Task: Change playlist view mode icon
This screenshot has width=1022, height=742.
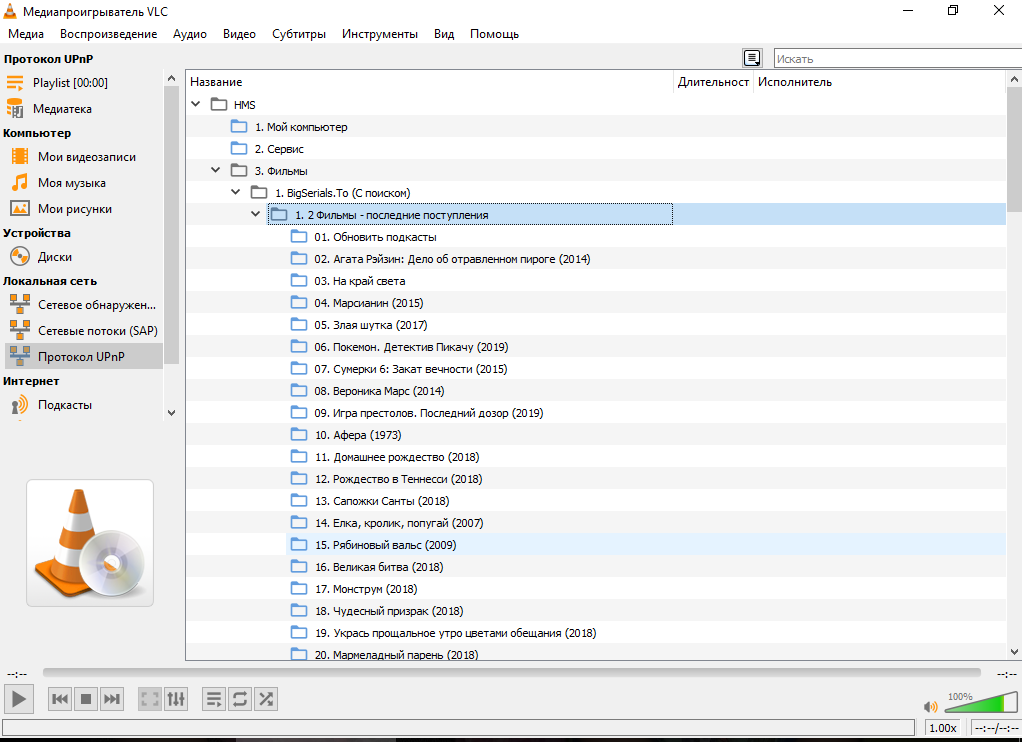Action: point(752,58)
